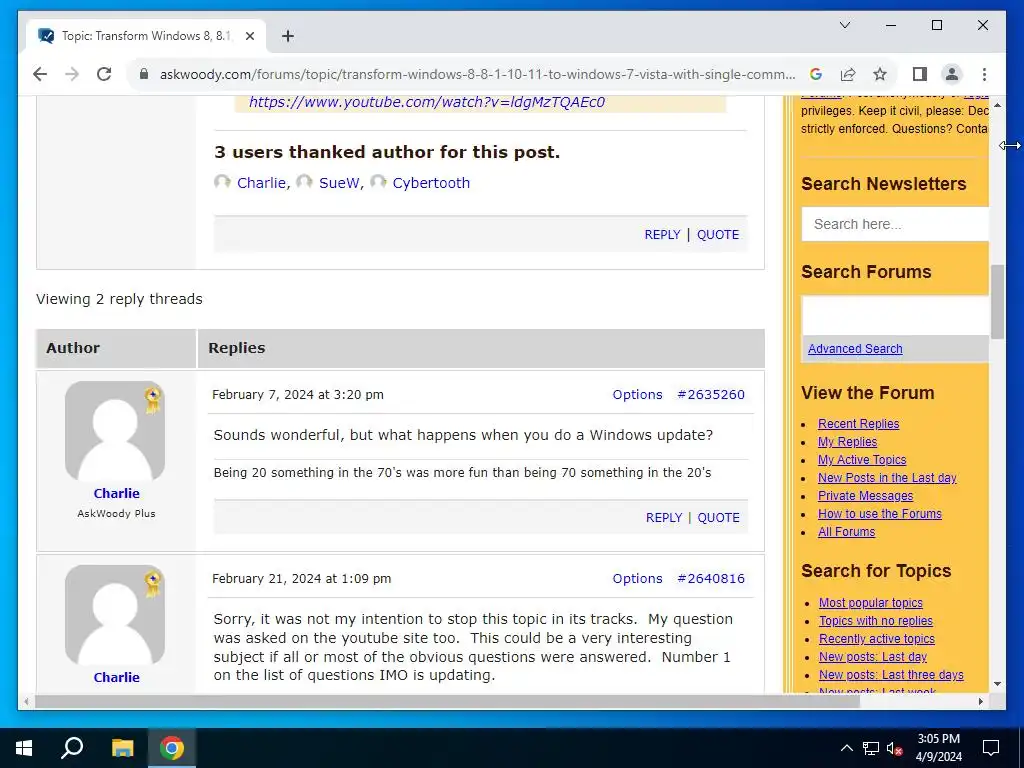Click Charlie's avatar on February 7 reply
Screen dimensions: 1024x768
[115, 431]
